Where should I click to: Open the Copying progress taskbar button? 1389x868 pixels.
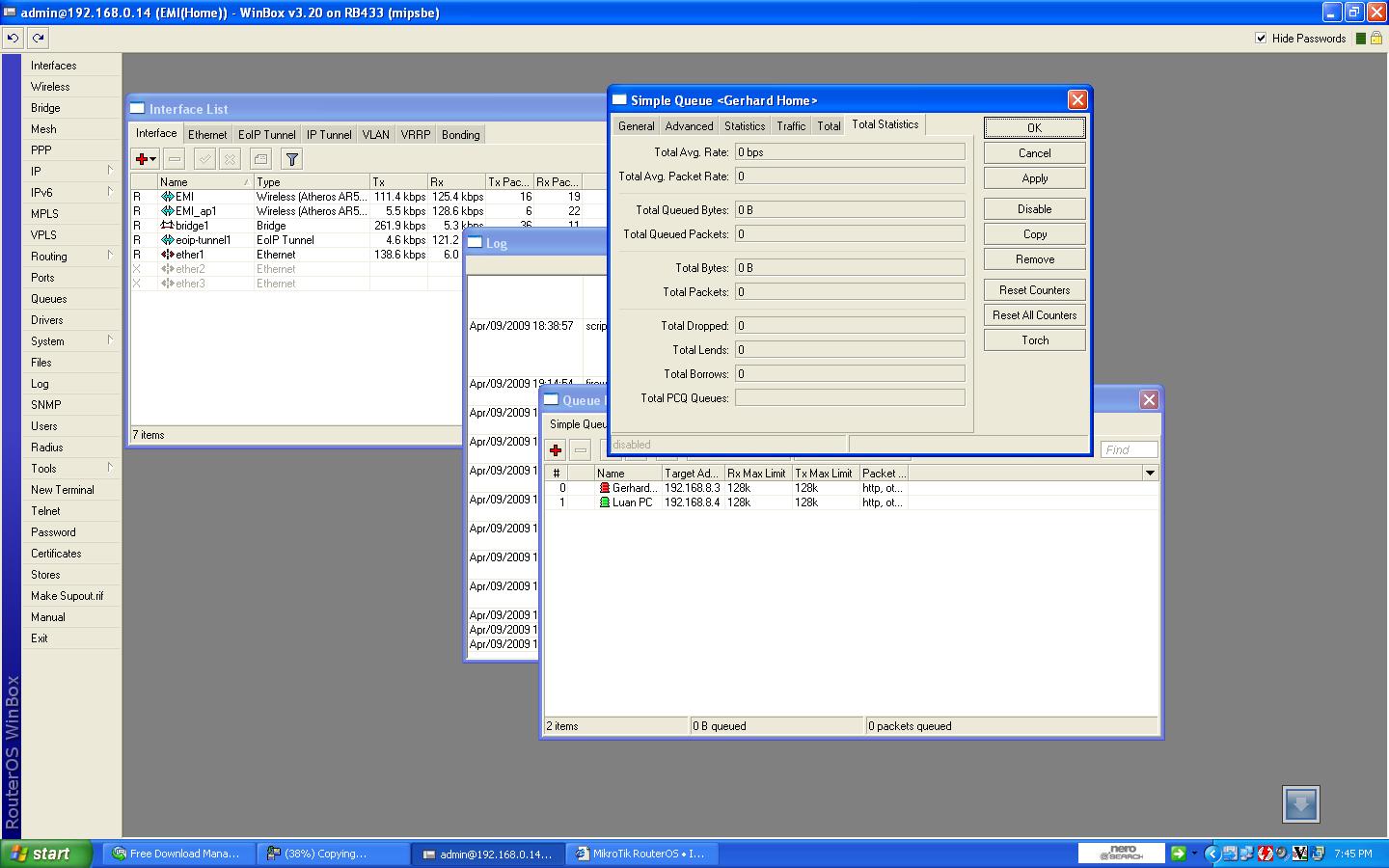pyautogui.click(x=335, y=854)
